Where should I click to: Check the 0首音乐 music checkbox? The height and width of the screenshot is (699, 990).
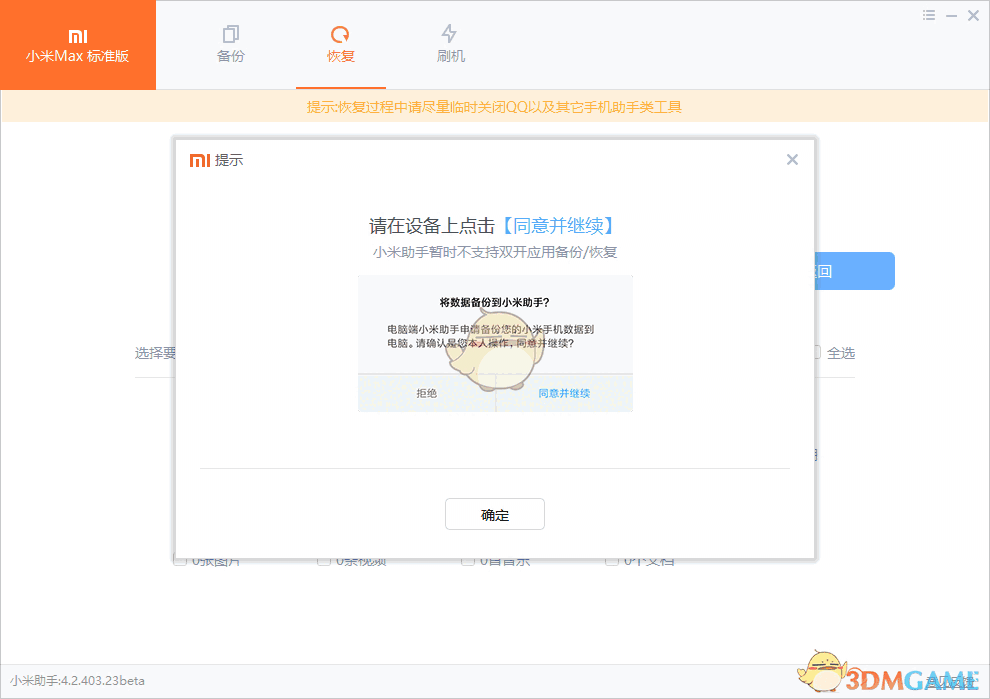point(467,560)
